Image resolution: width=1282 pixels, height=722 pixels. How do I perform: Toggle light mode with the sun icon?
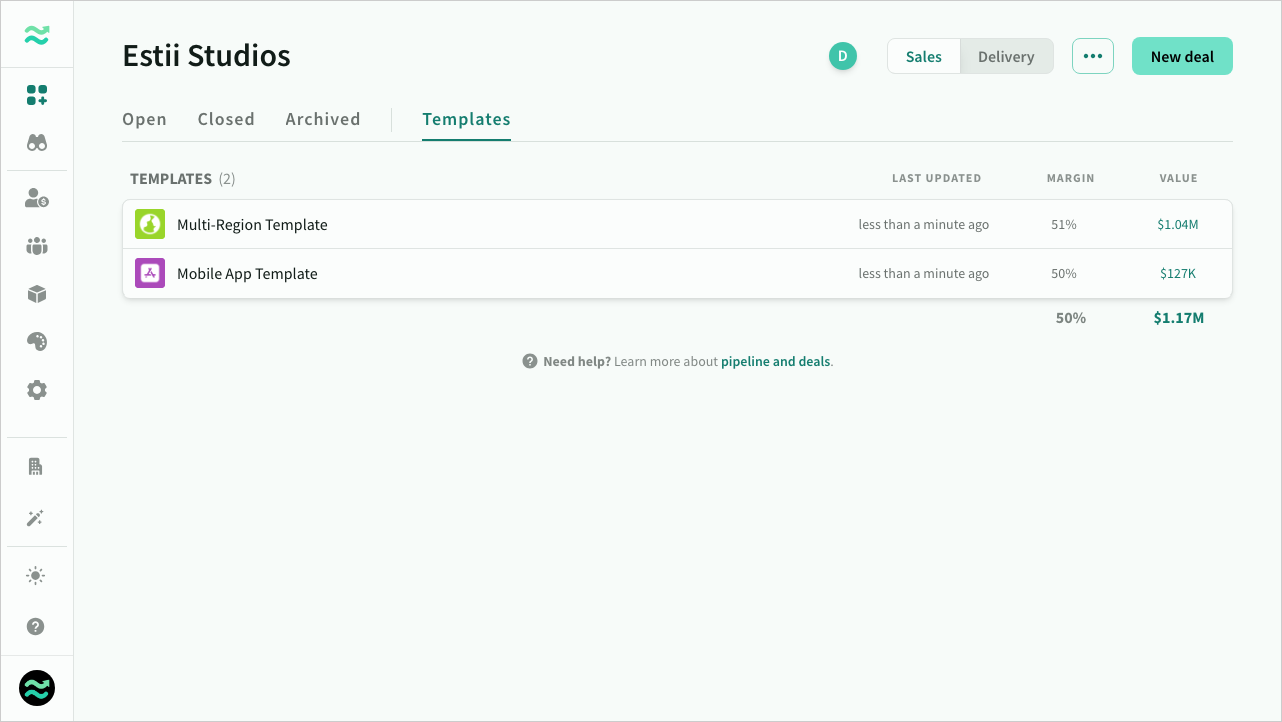[37, 575]
